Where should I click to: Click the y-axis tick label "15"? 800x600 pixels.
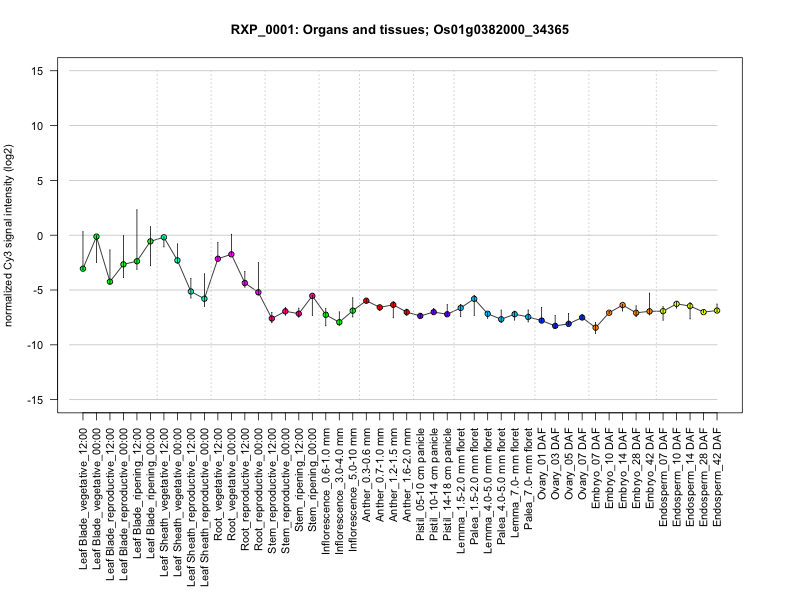coord(37,71)
